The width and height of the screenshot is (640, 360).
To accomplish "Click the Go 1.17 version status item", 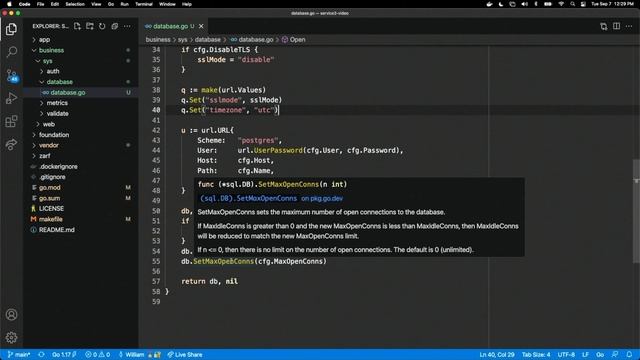I will (64, 355).
